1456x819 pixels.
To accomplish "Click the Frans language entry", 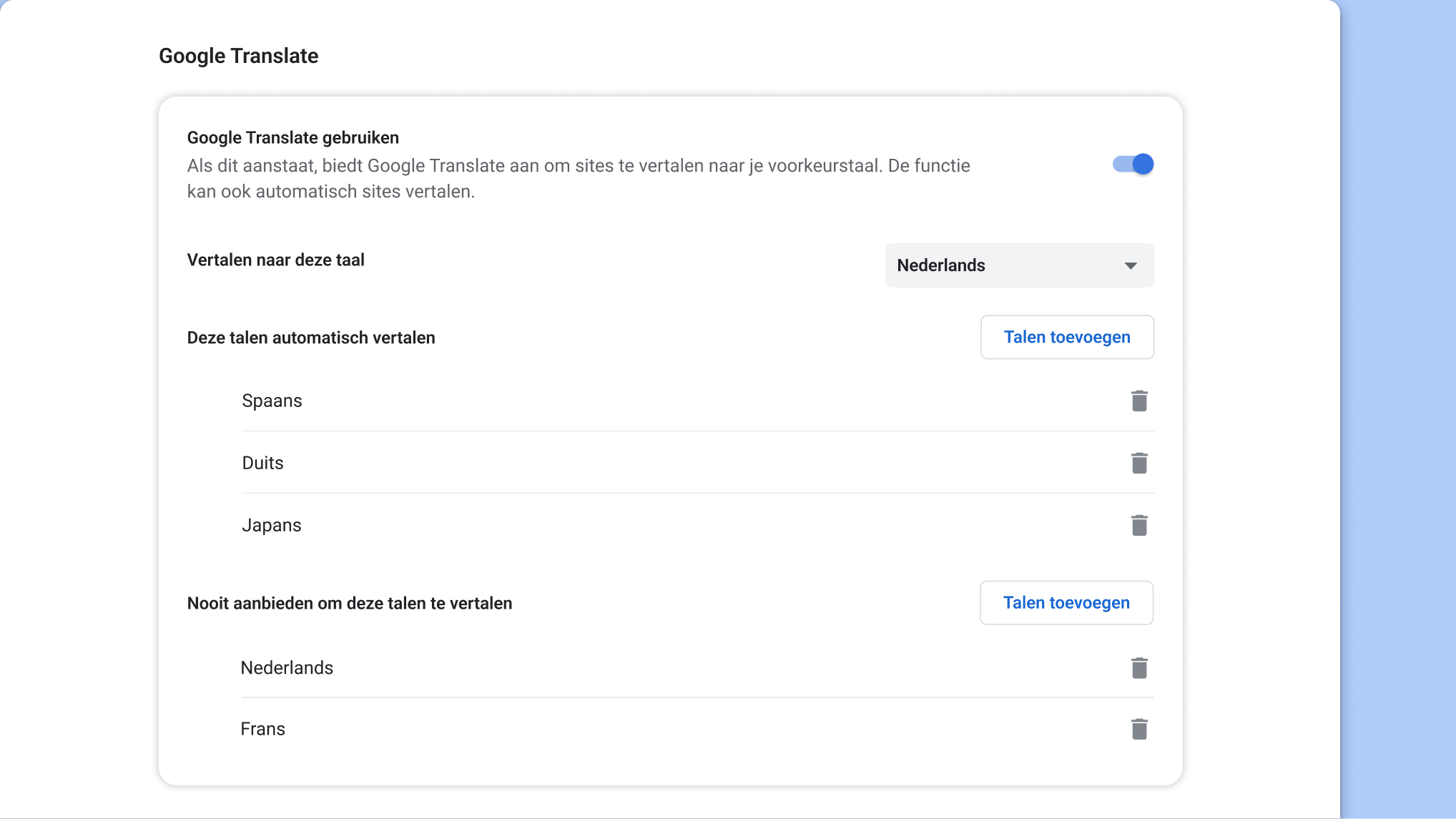I will (262, 729).
